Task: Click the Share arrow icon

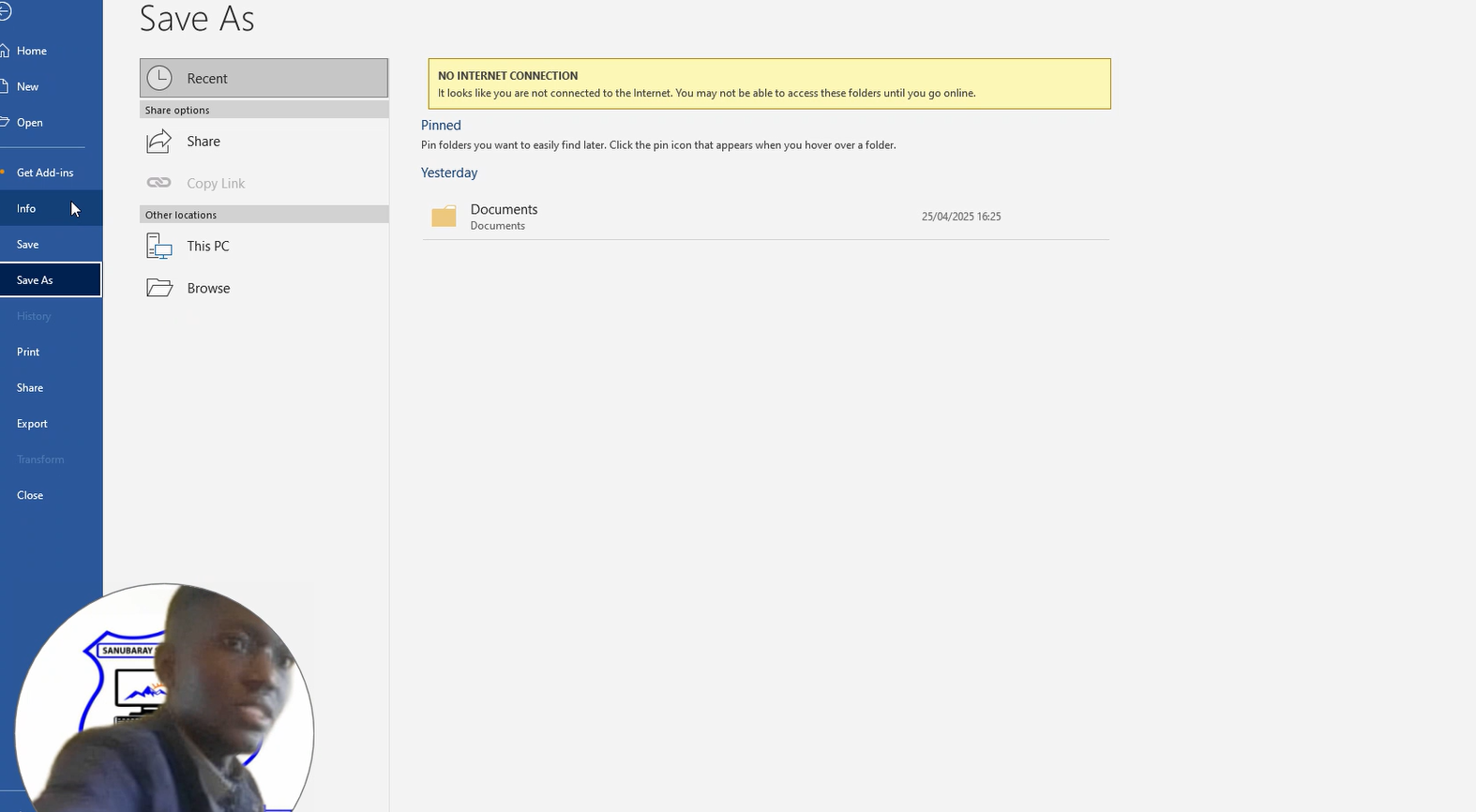Action: [159, 142]
